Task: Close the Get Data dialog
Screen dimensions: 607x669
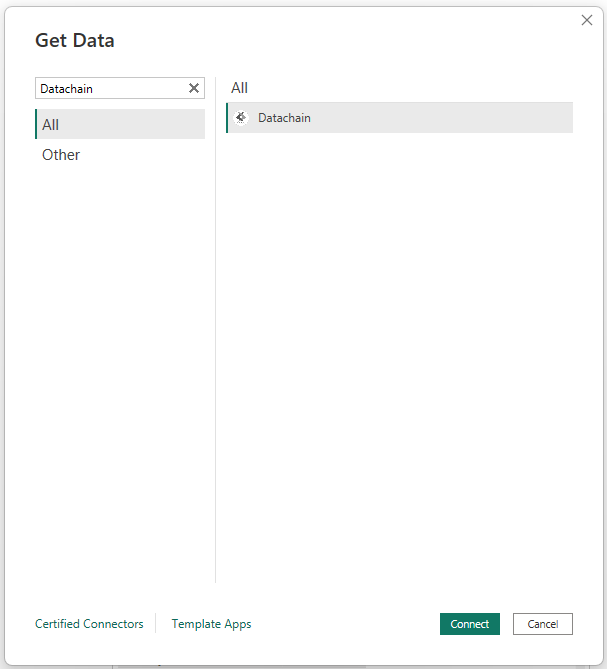Action: coord(587,20)
